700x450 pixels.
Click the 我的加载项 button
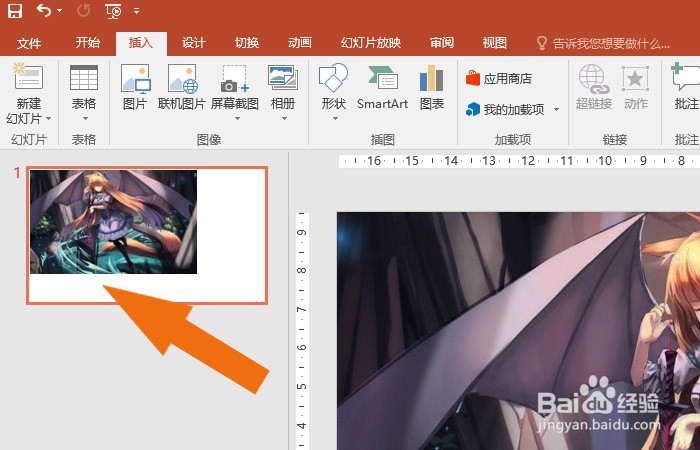(x=505, y=109)
